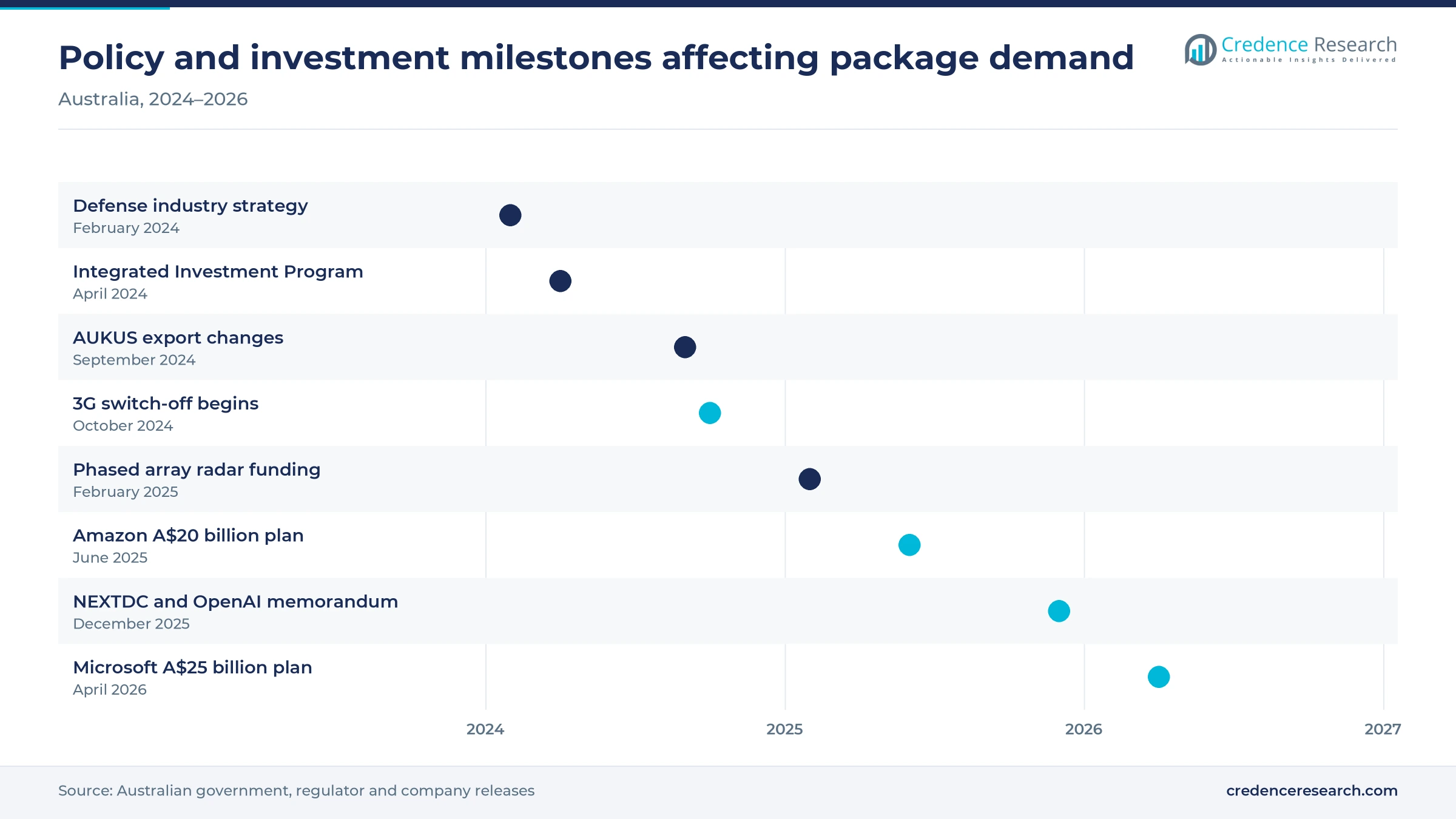
Task: Select the AUKUS export changes marker dot
Action: coord(685,347)
